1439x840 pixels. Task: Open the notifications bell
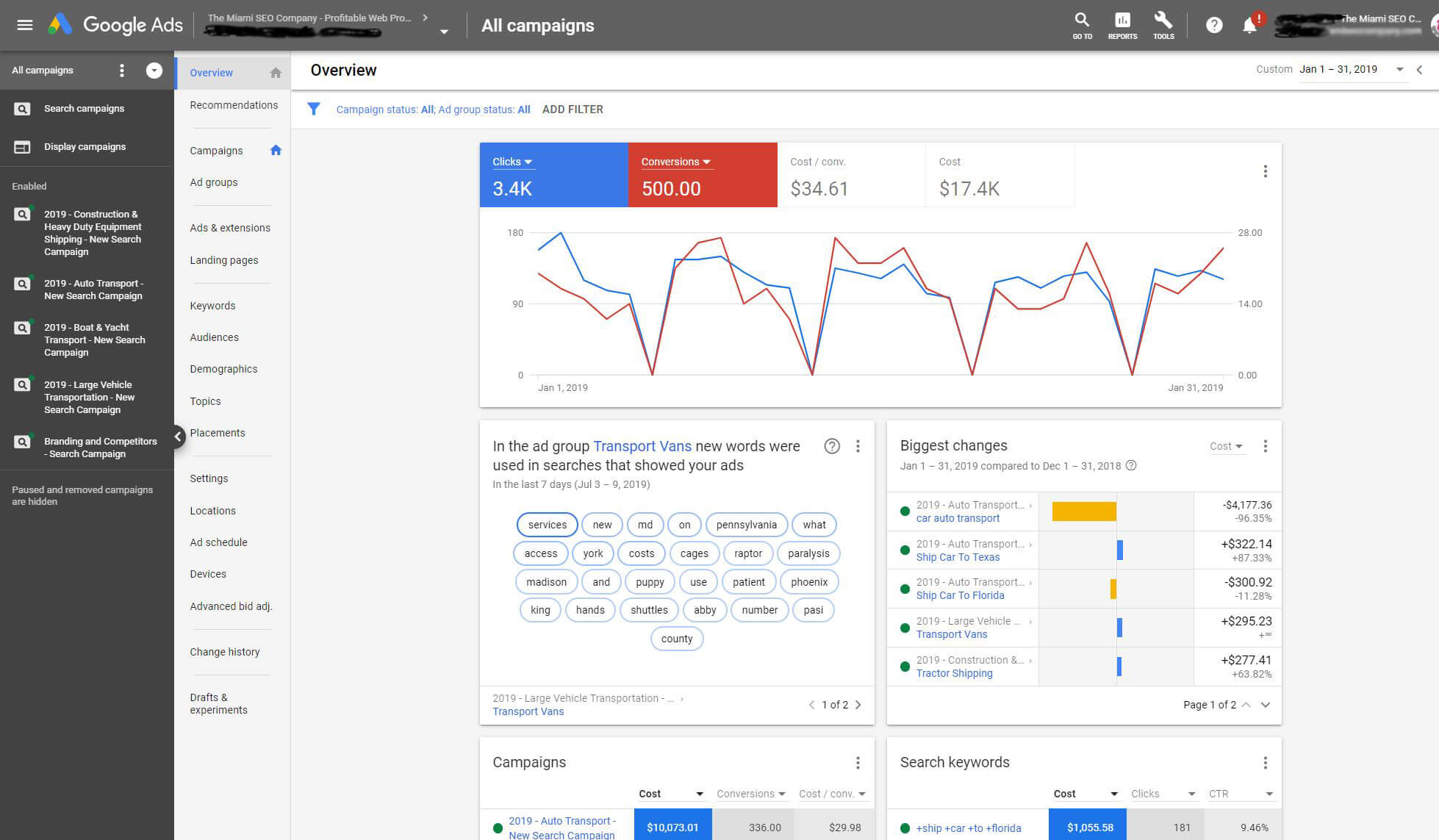pos(1249,25)
